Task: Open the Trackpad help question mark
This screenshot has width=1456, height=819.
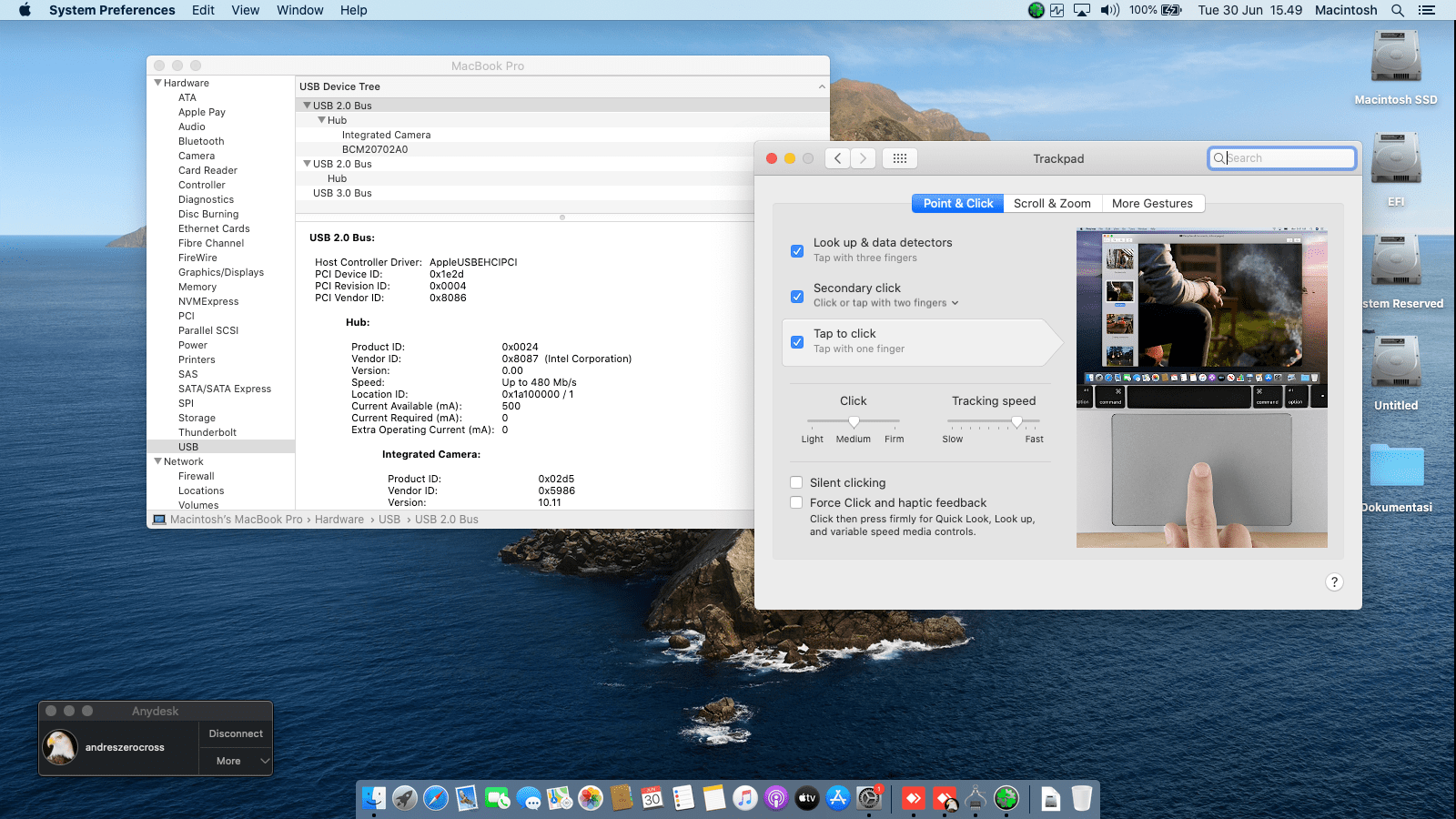Action: point(1334,582)
